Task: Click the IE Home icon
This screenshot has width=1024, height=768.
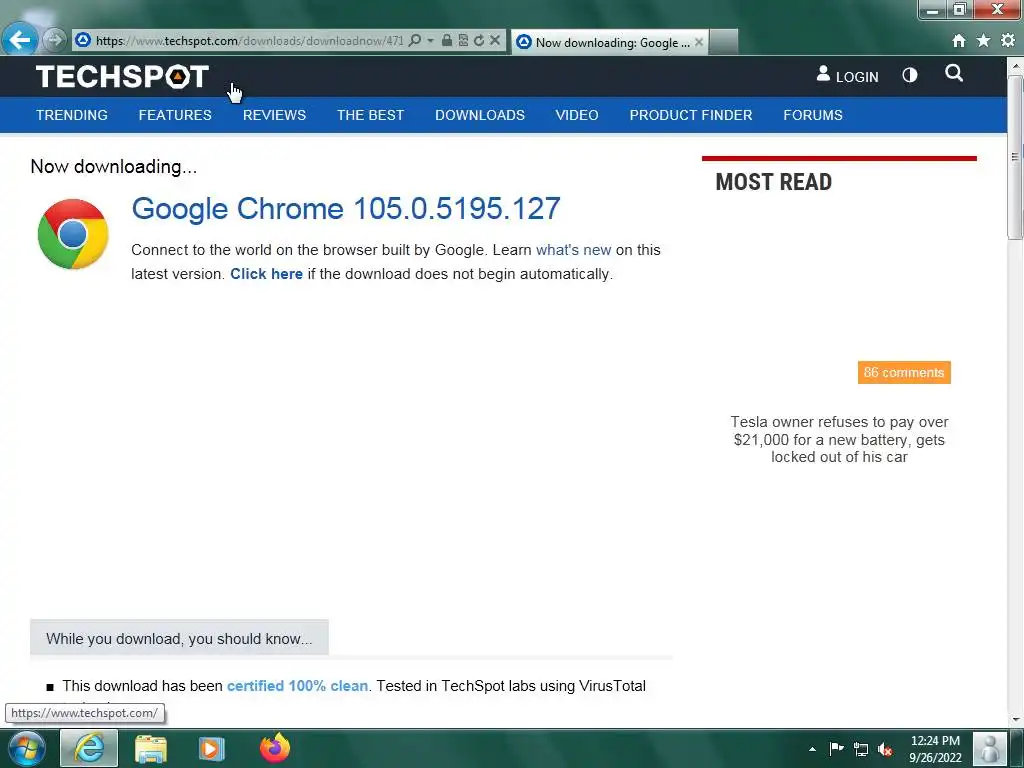Action: point(959,40)
